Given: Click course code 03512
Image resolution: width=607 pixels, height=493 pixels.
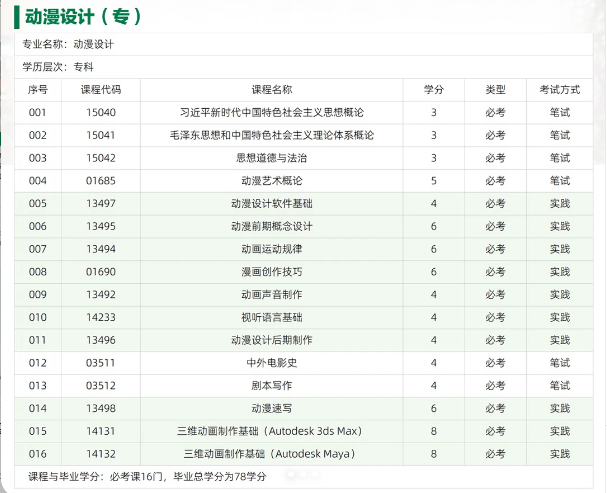Looking at the screenshot, I should (101, 386).
